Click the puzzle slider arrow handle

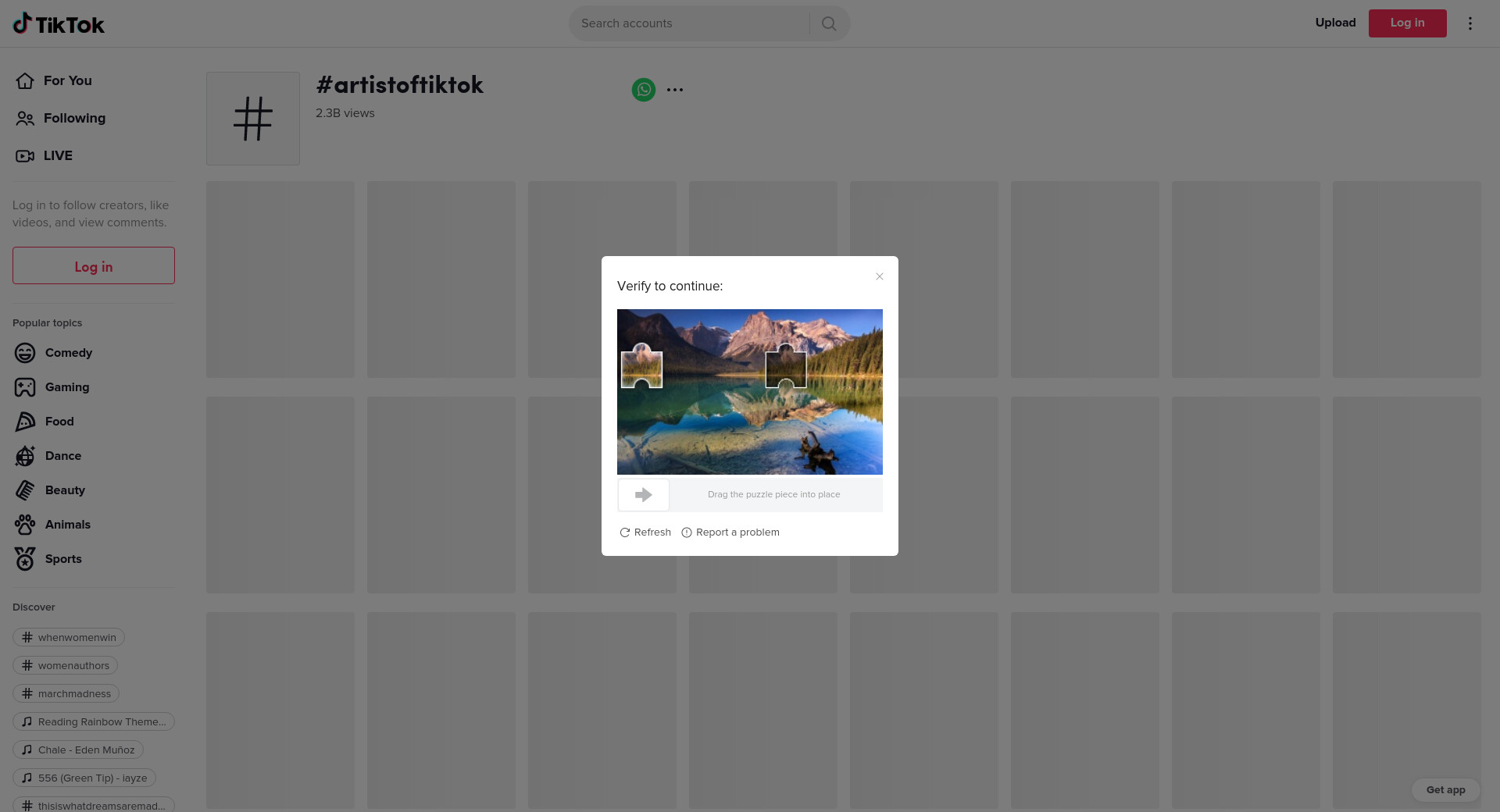644,495
